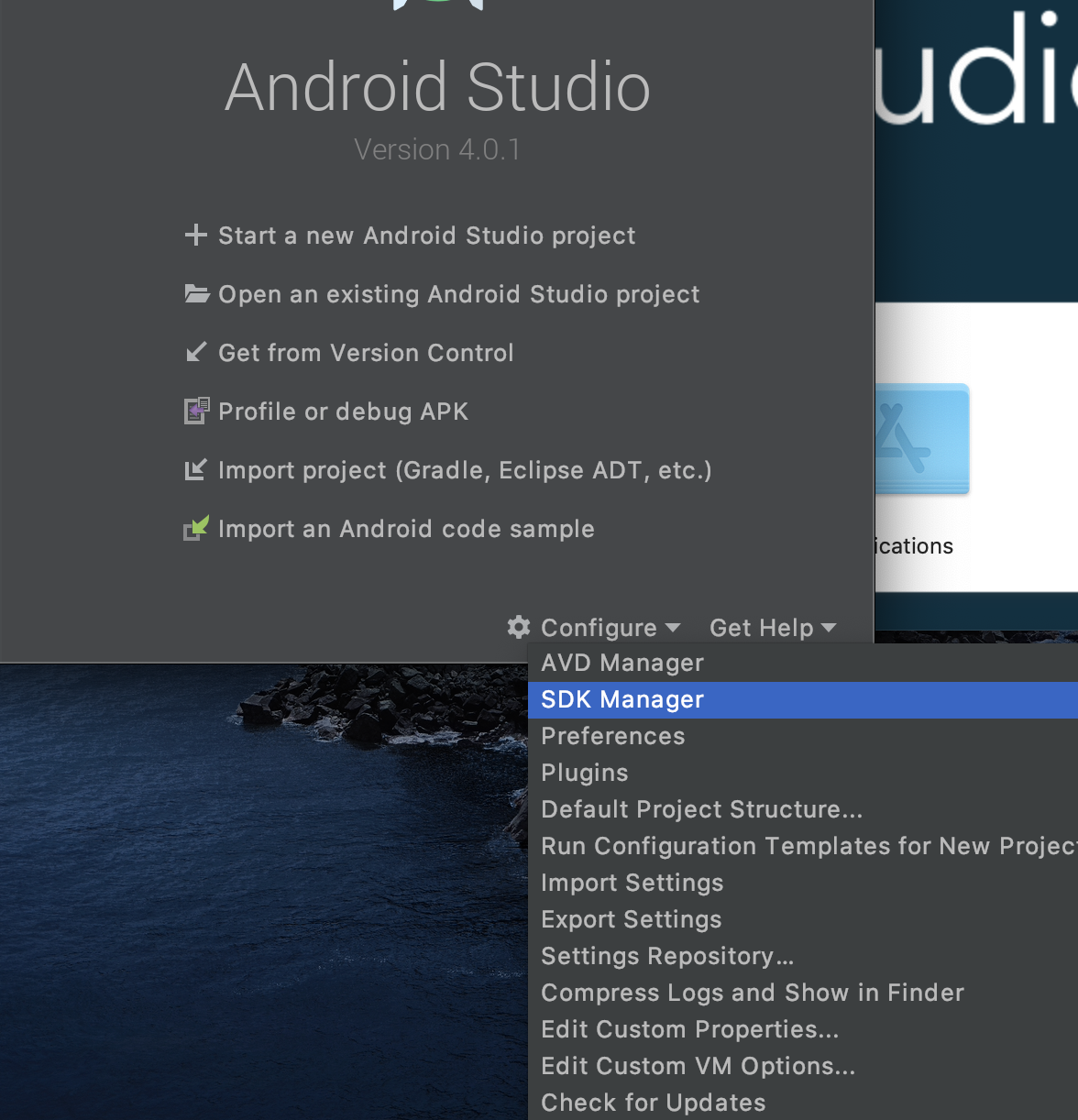Click the APK icon beside Profile or debug APK
Screen dimensions: 1078x1120
click(196, 411)
